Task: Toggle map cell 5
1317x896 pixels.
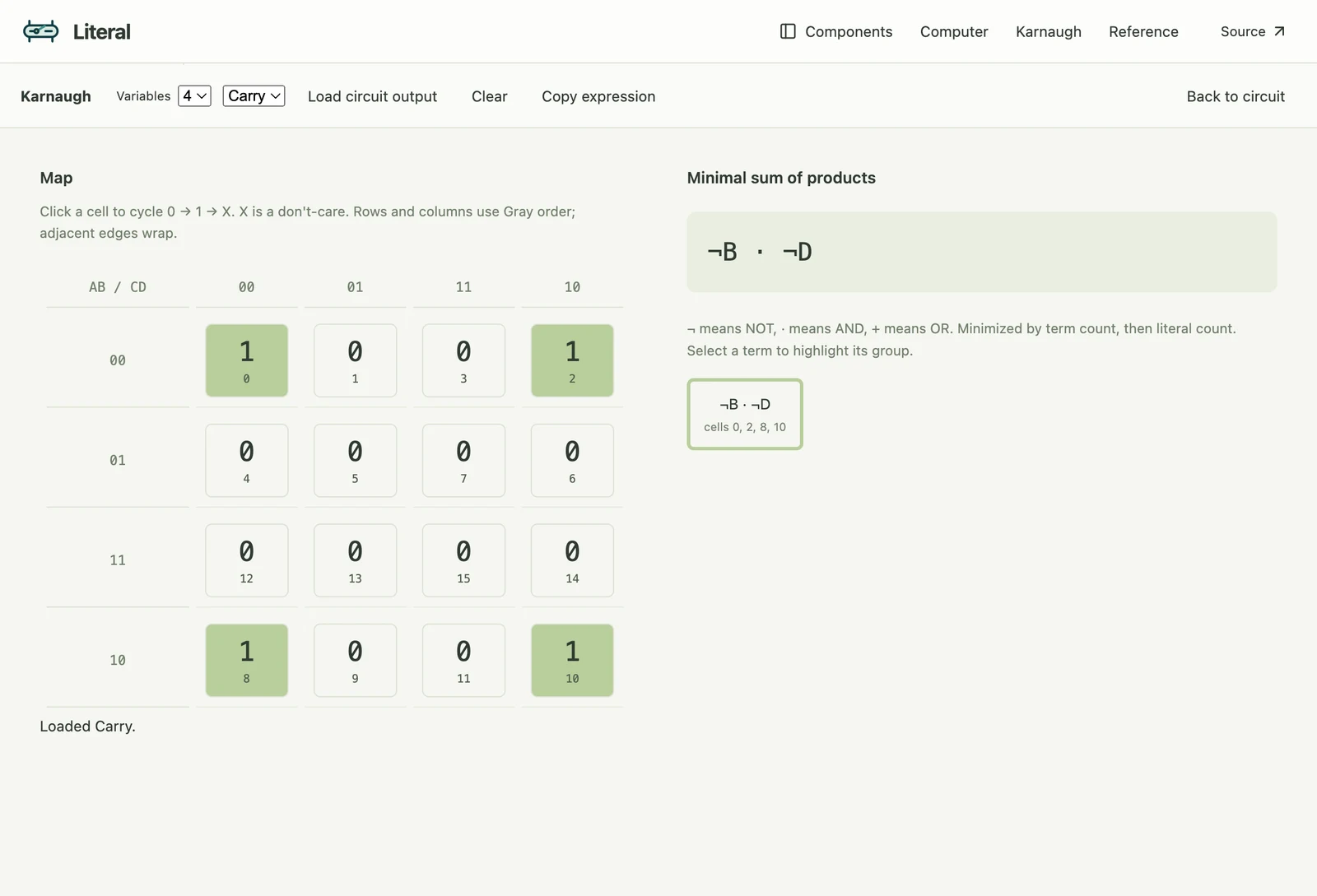Action: click(x=355, y=461)
